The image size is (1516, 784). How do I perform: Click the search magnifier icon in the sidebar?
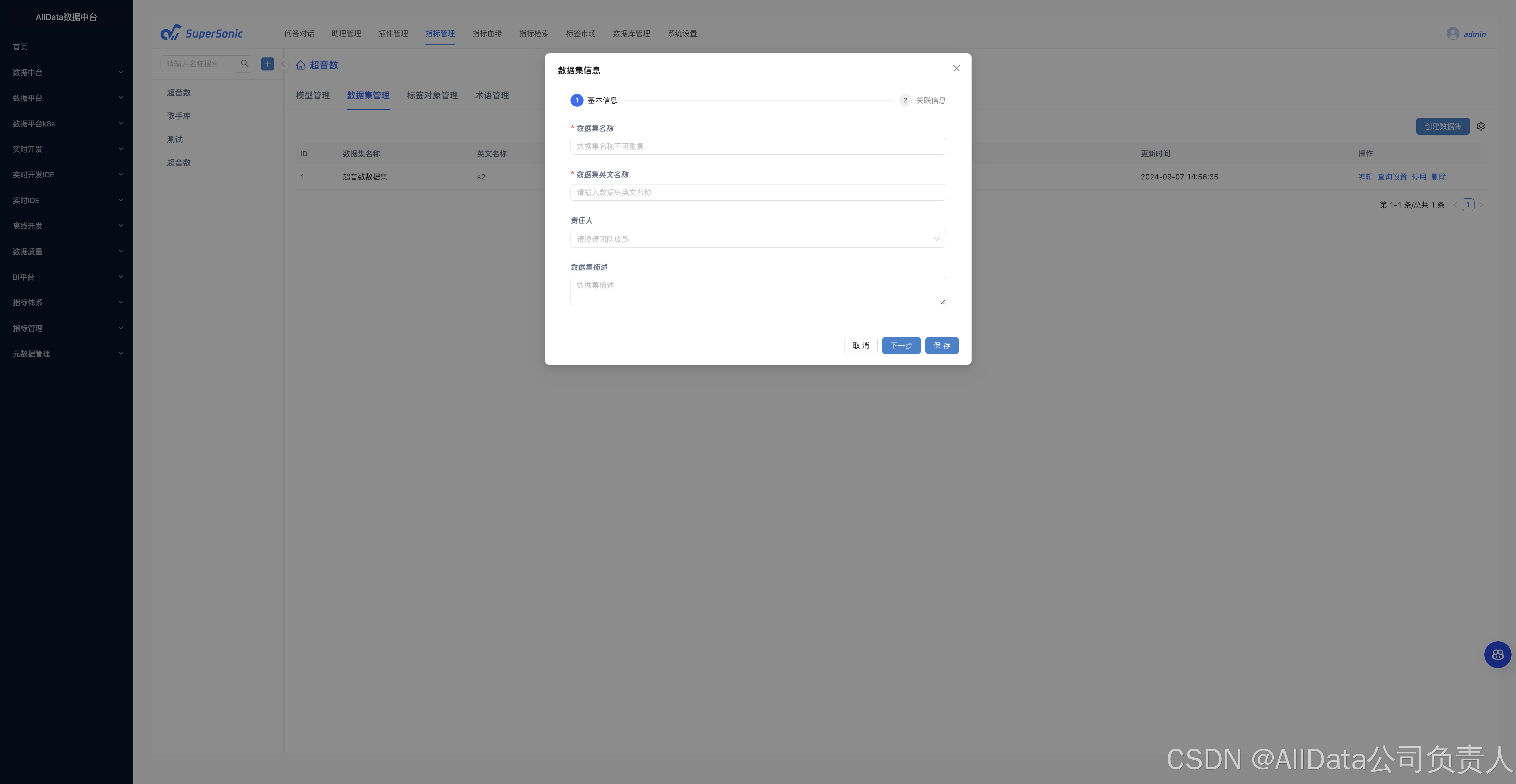244,64
